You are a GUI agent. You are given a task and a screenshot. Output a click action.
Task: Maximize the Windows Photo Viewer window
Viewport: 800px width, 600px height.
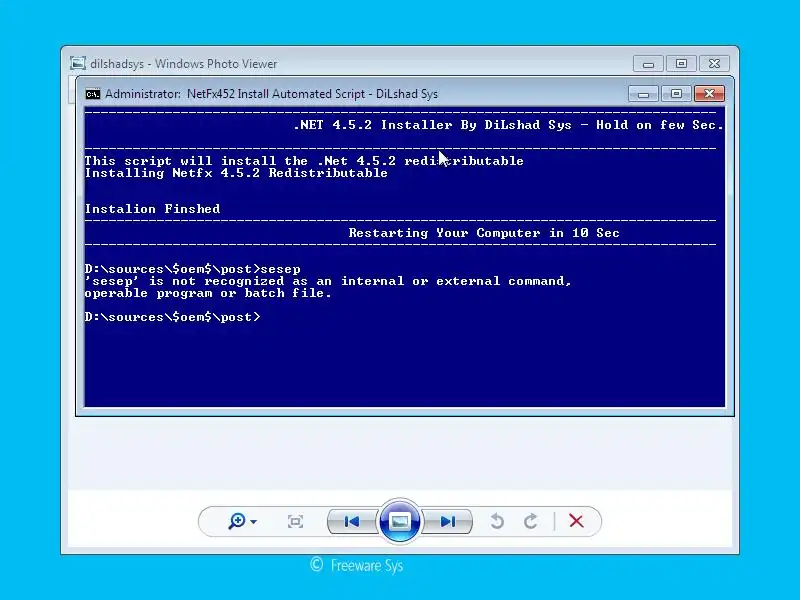pyautogui.click(x=681, y=64)
